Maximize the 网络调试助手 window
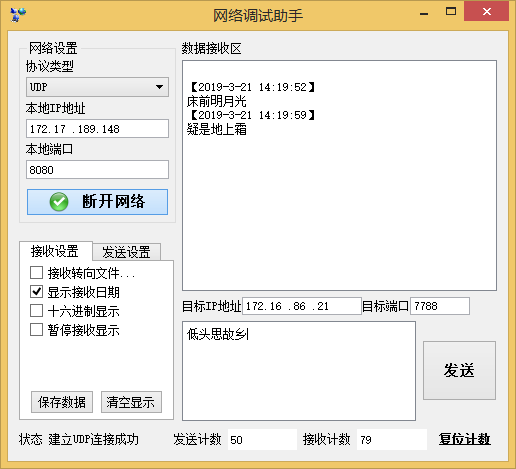 (451, 12)
